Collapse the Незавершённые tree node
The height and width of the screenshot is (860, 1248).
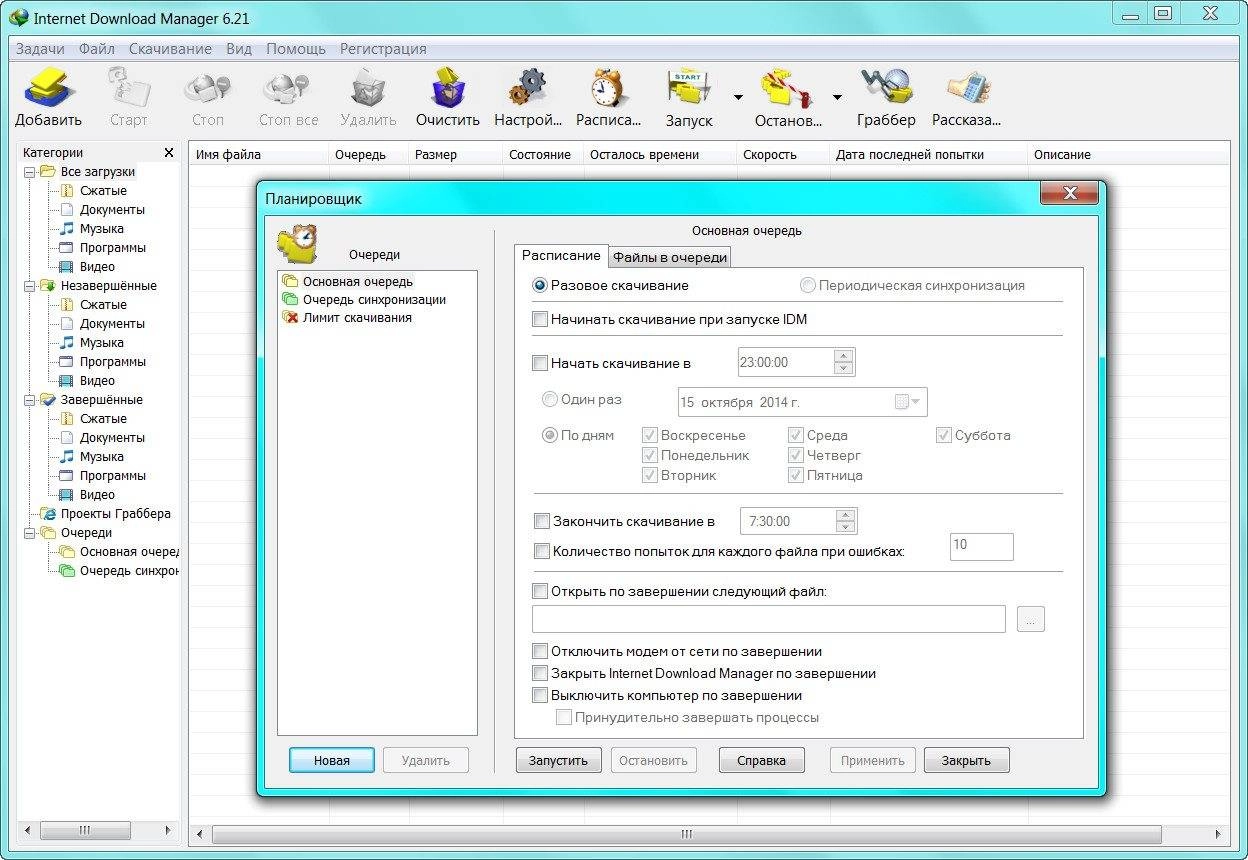click(x=30, y=286)
